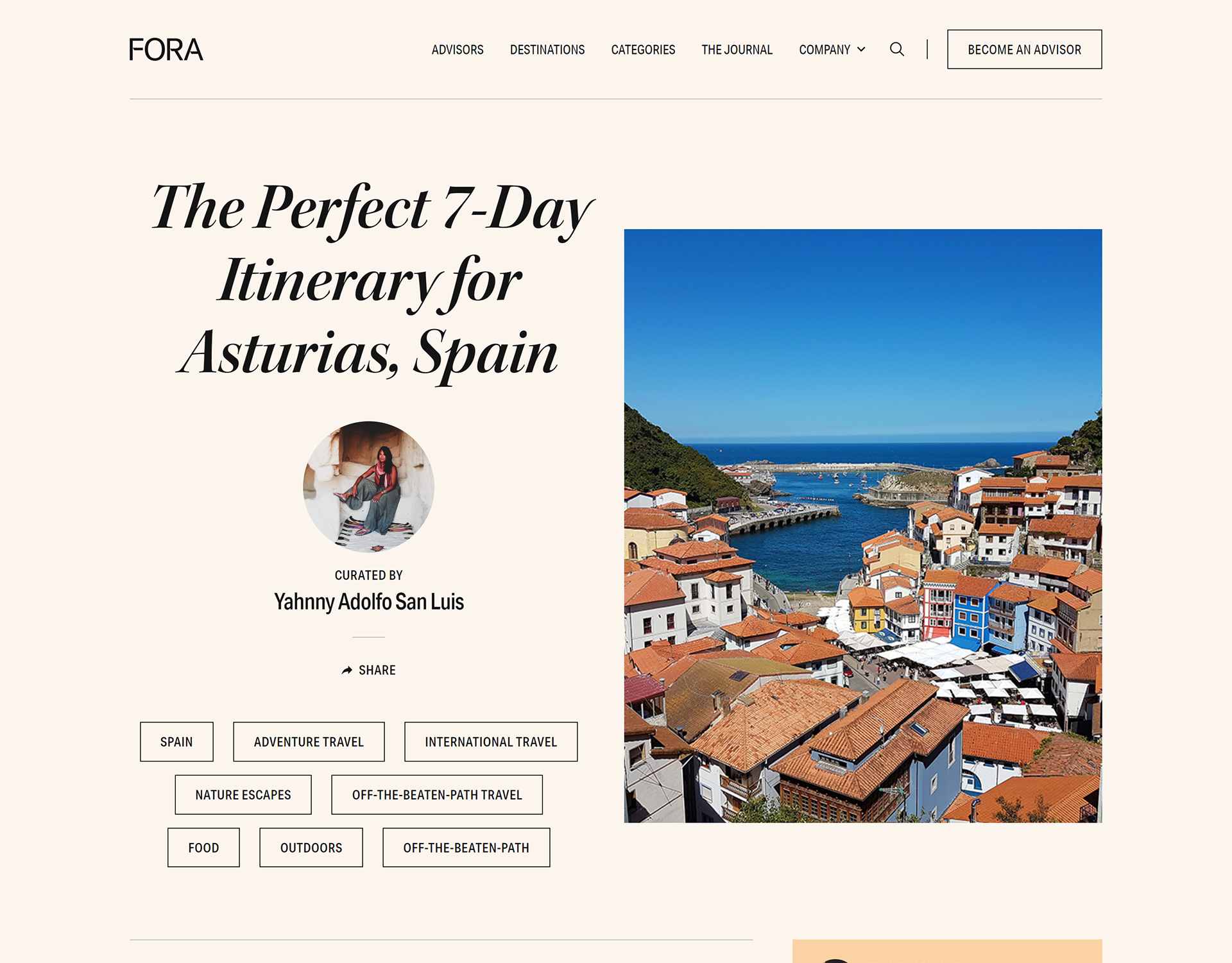Select the Adventure Travel tag
The width and height of the screenshot is (1232, 963).
click(309, 742)
